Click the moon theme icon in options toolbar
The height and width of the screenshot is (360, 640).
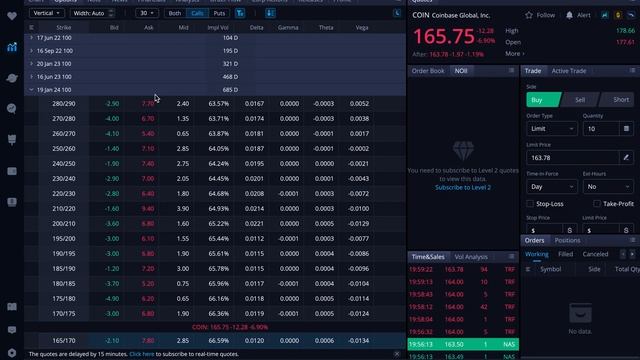pos(397,13)
